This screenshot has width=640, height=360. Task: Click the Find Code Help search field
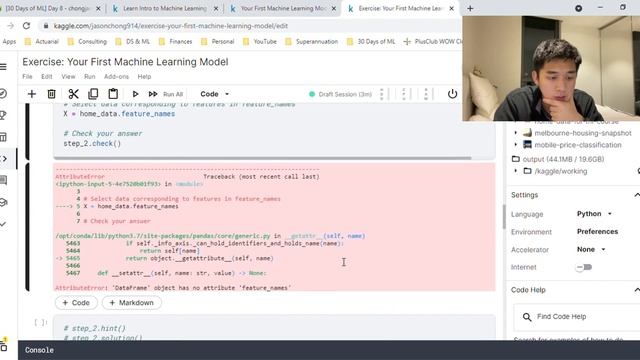point(576,317)
